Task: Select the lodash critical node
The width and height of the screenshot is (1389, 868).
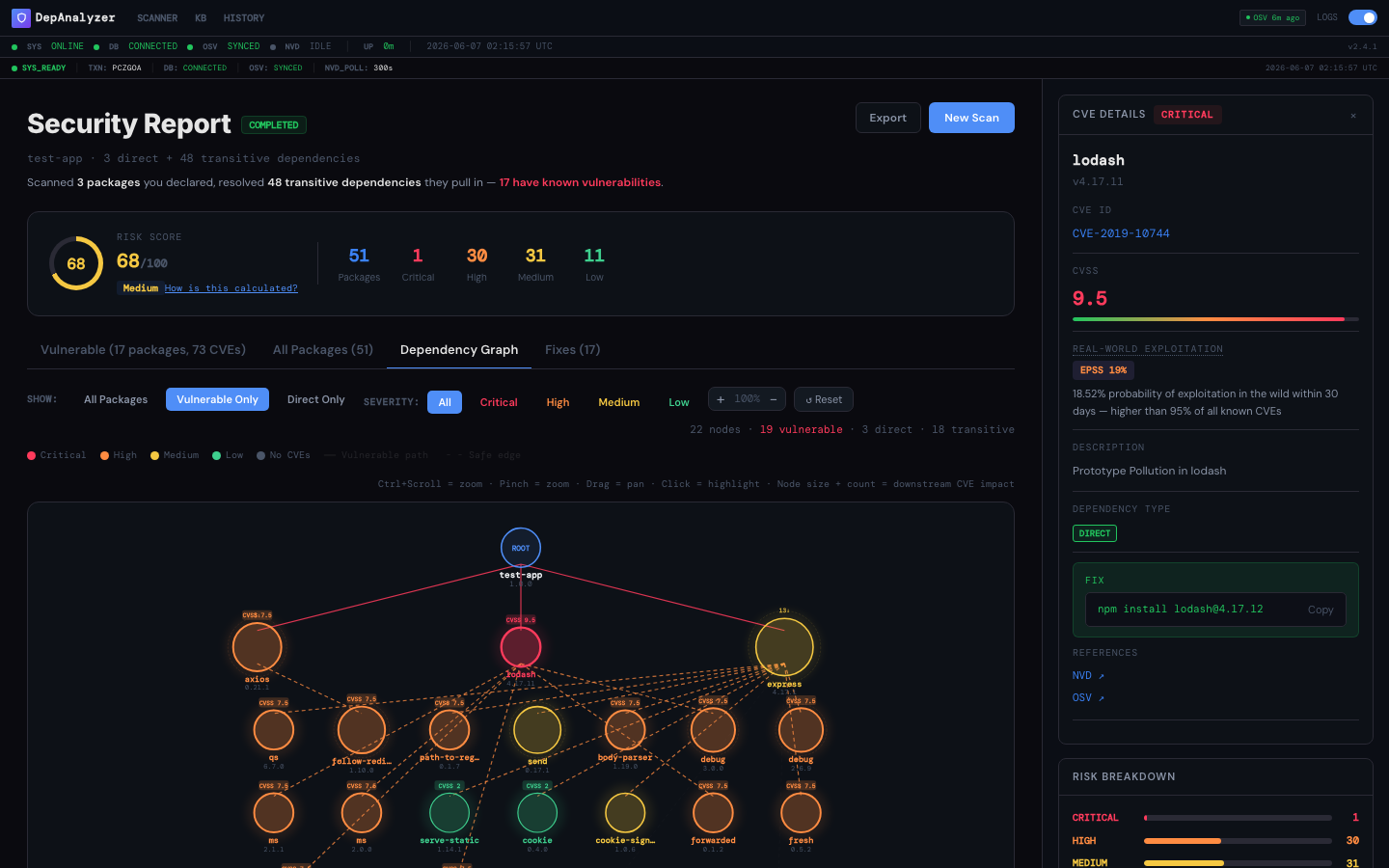Action: (521, 647)
